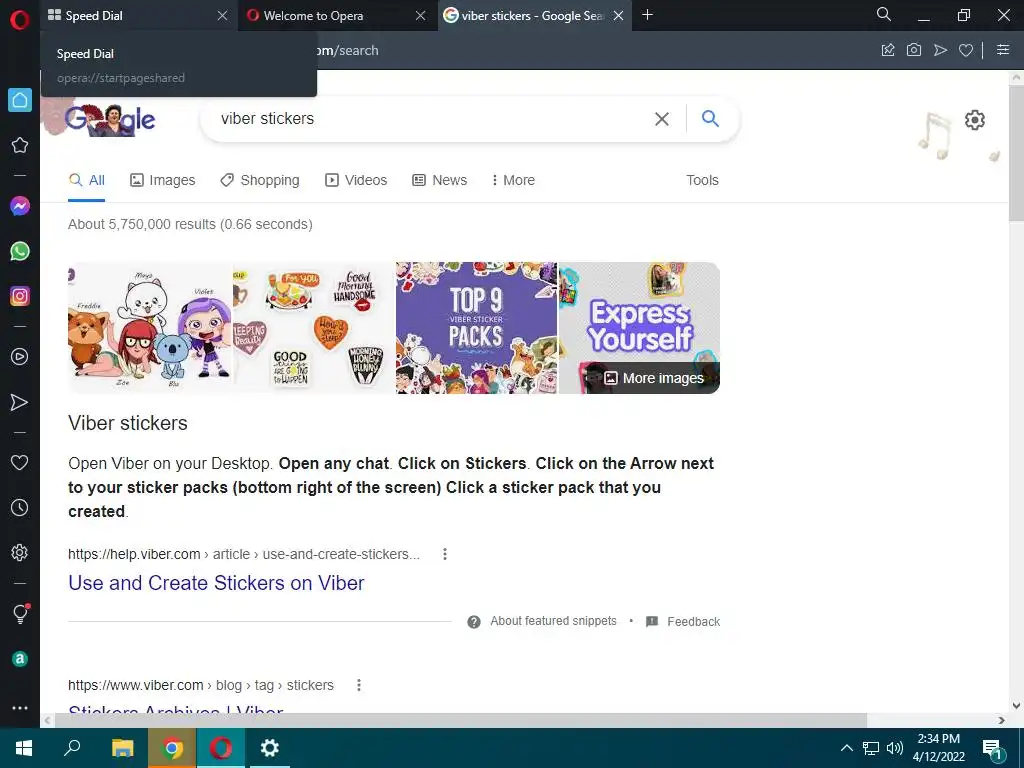The image size is (1024, 768).
Task: Open File Explorer from taskbar
Action: [x=122, y=748]
